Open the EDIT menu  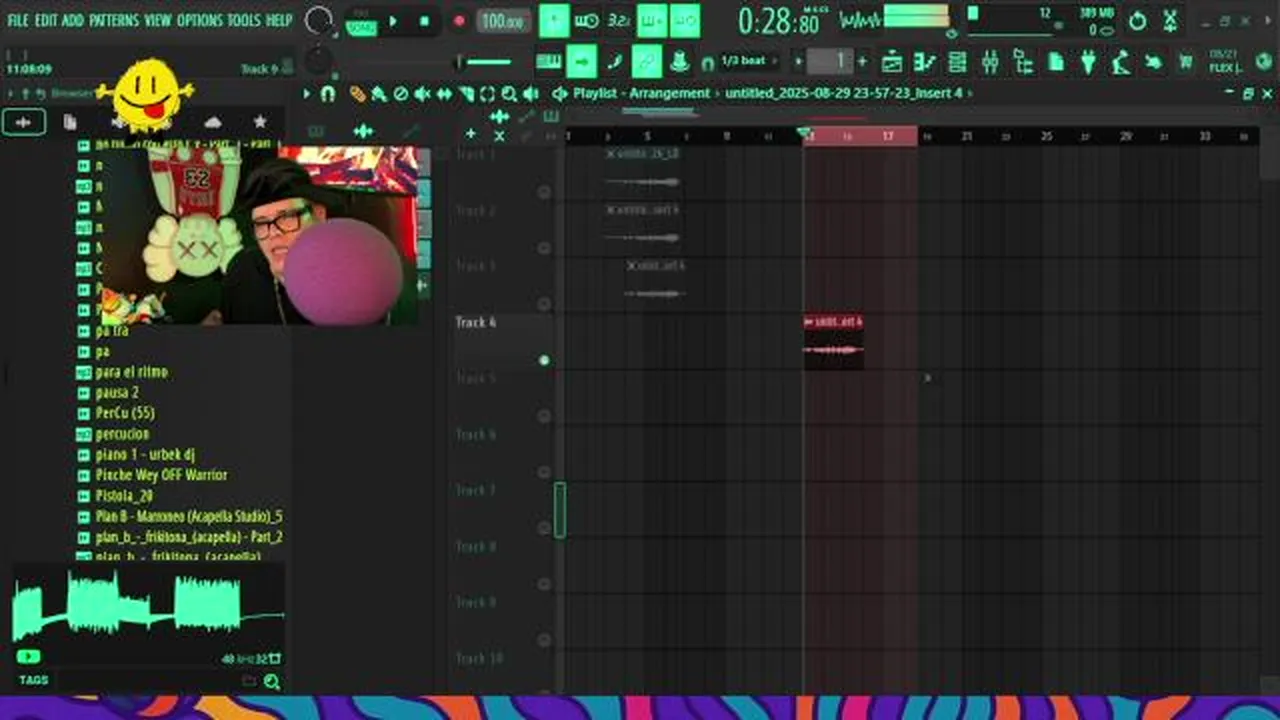(x=46, y=20)
